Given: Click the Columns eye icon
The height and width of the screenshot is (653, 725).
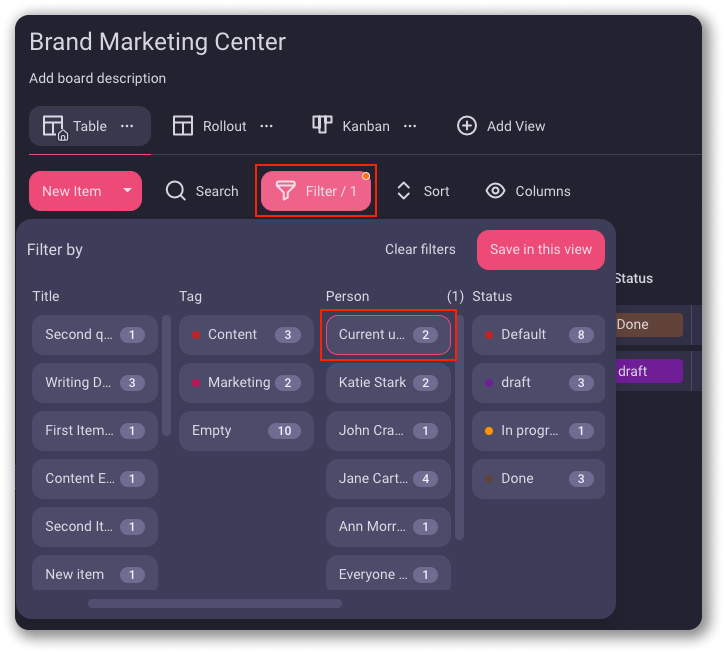Looking at the screenshot, I should pyautogui.click(x=495, y=191).
